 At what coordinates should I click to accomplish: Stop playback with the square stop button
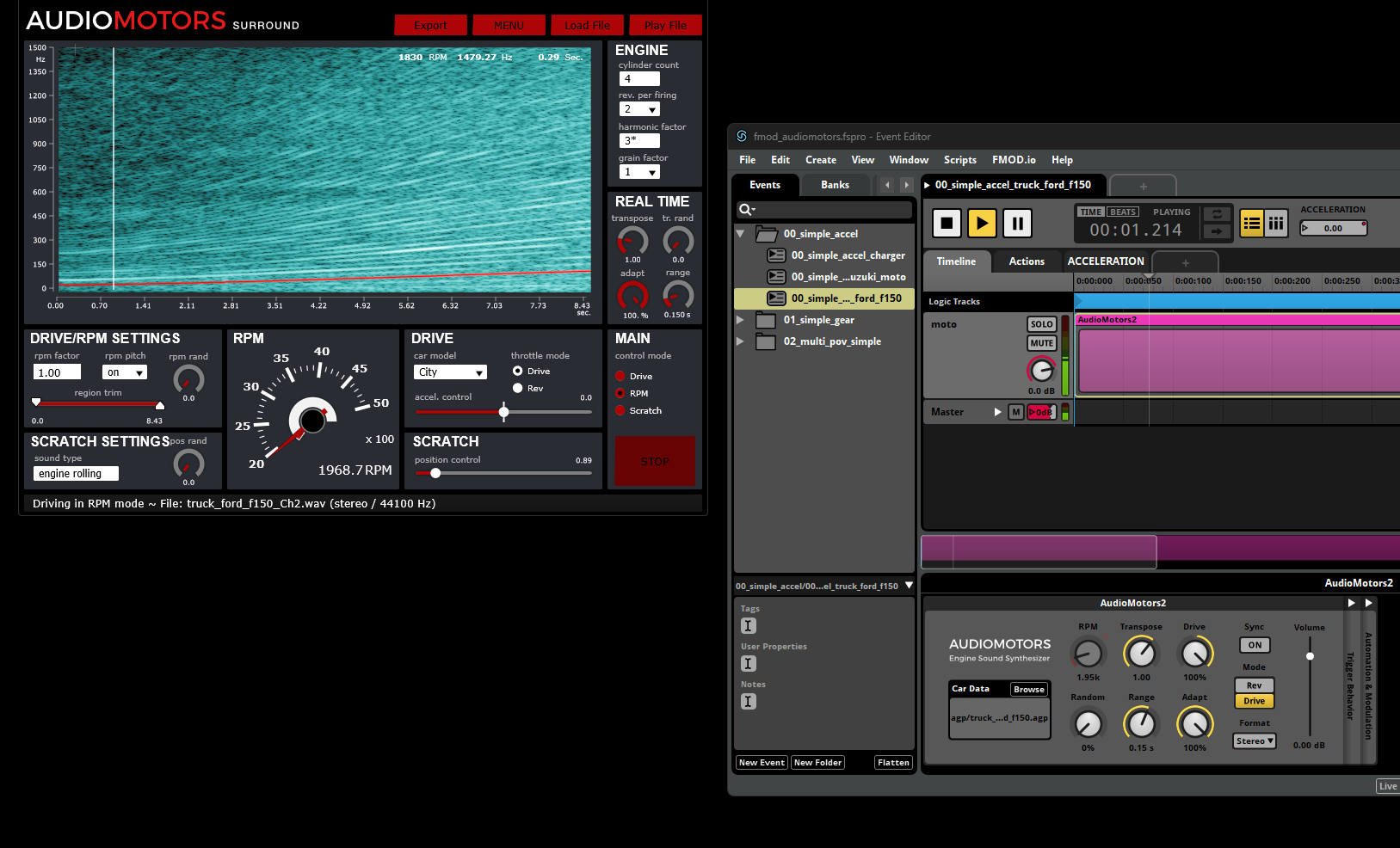pyautogui.click(x=947, y=224)
